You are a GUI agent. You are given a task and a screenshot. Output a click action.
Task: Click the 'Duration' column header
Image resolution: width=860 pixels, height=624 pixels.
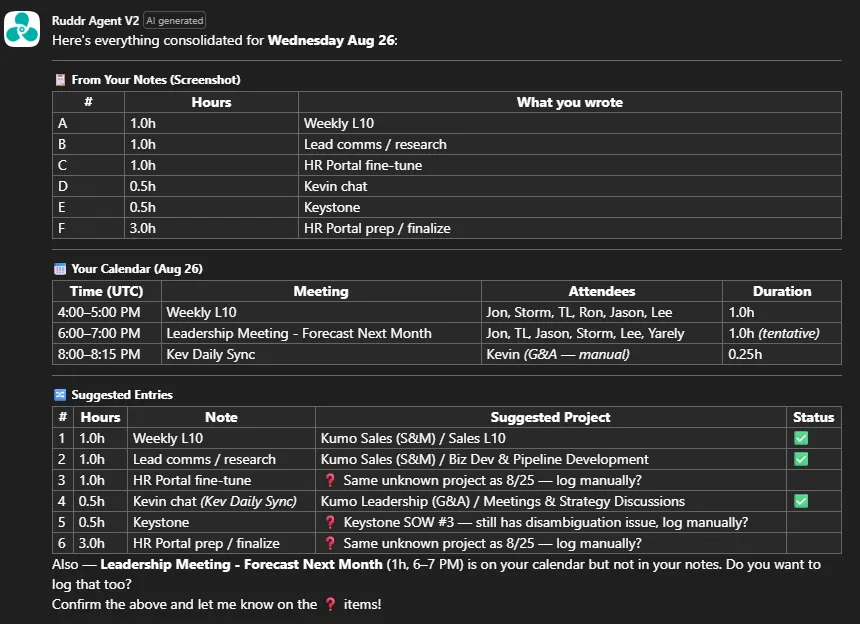(782, 291)
